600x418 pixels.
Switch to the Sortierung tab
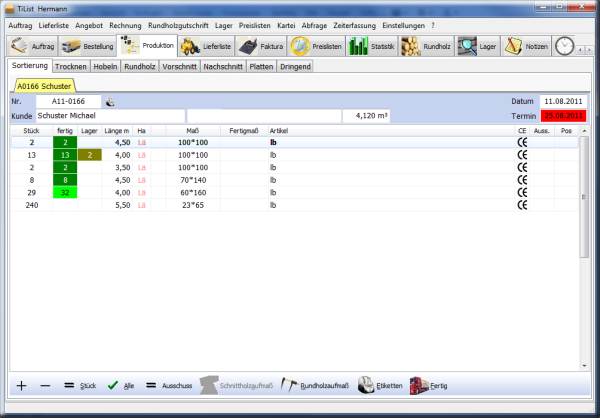pos(30,65)
